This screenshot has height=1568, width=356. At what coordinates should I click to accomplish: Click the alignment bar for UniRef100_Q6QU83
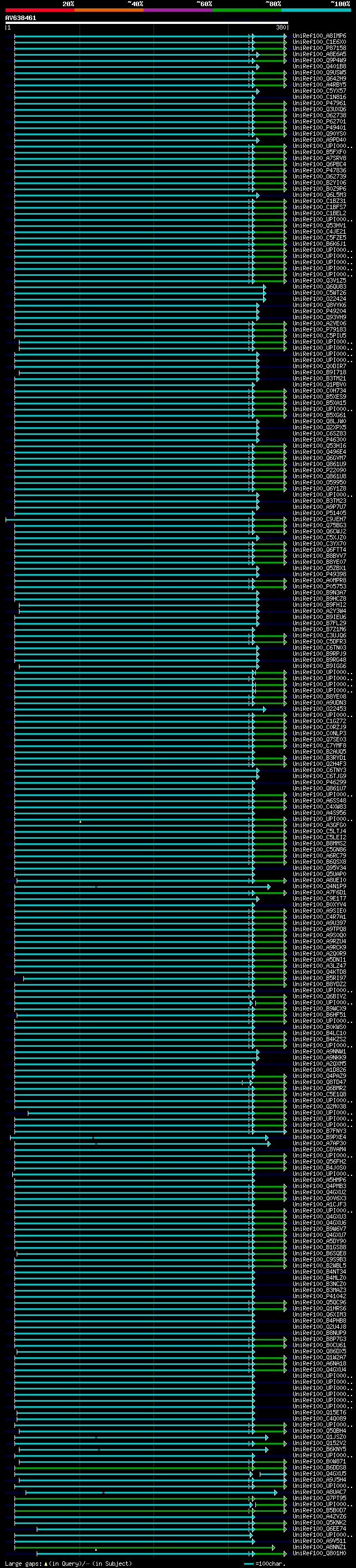coord(140,288)
